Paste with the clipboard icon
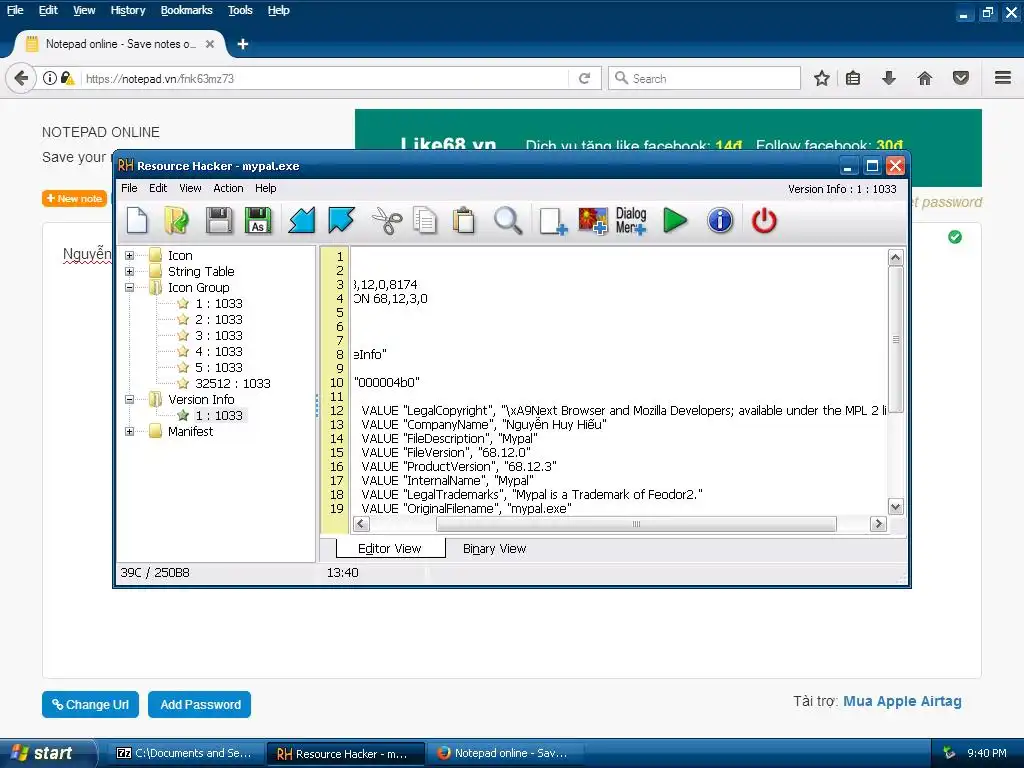This screenshot has height=768, width=1024. 464,220
